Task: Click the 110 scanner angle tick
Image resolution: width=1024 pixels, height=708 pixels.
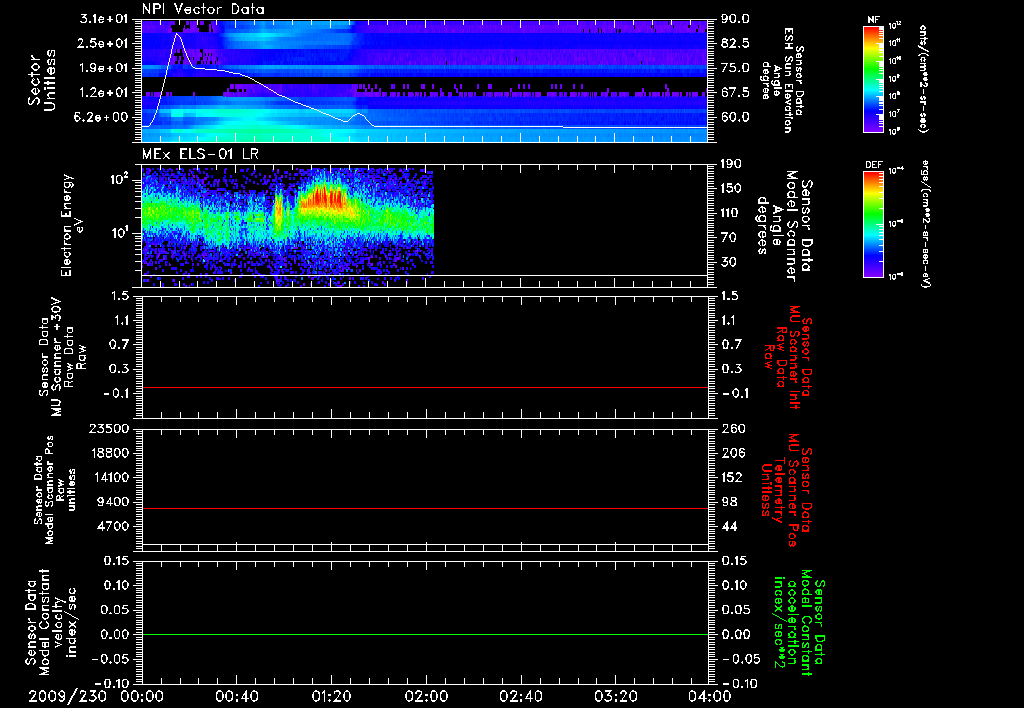Action: 732,213
